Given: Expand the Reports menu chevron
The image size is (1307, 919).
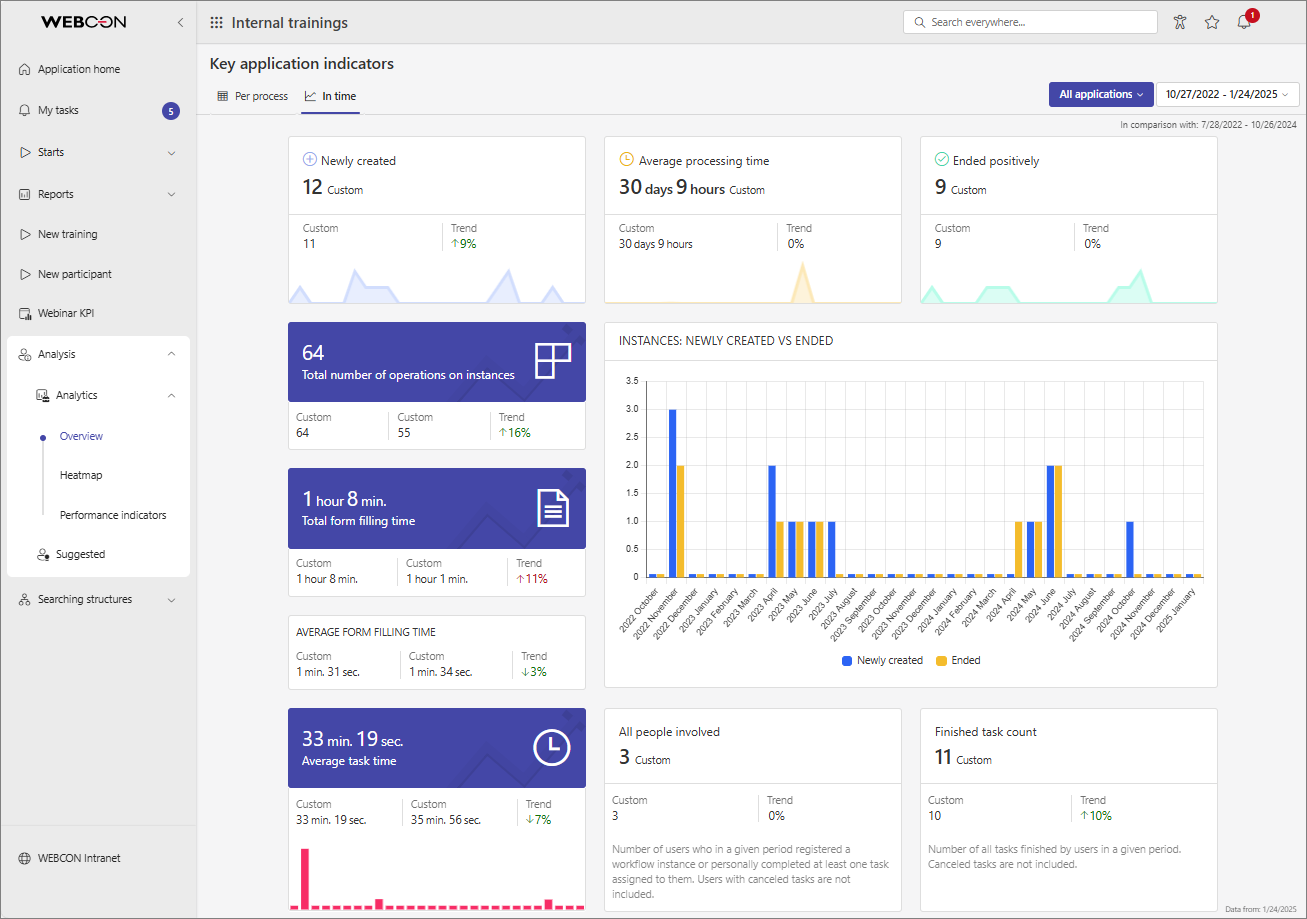Looking at the screenshot, I should click(x=171, y=195).
